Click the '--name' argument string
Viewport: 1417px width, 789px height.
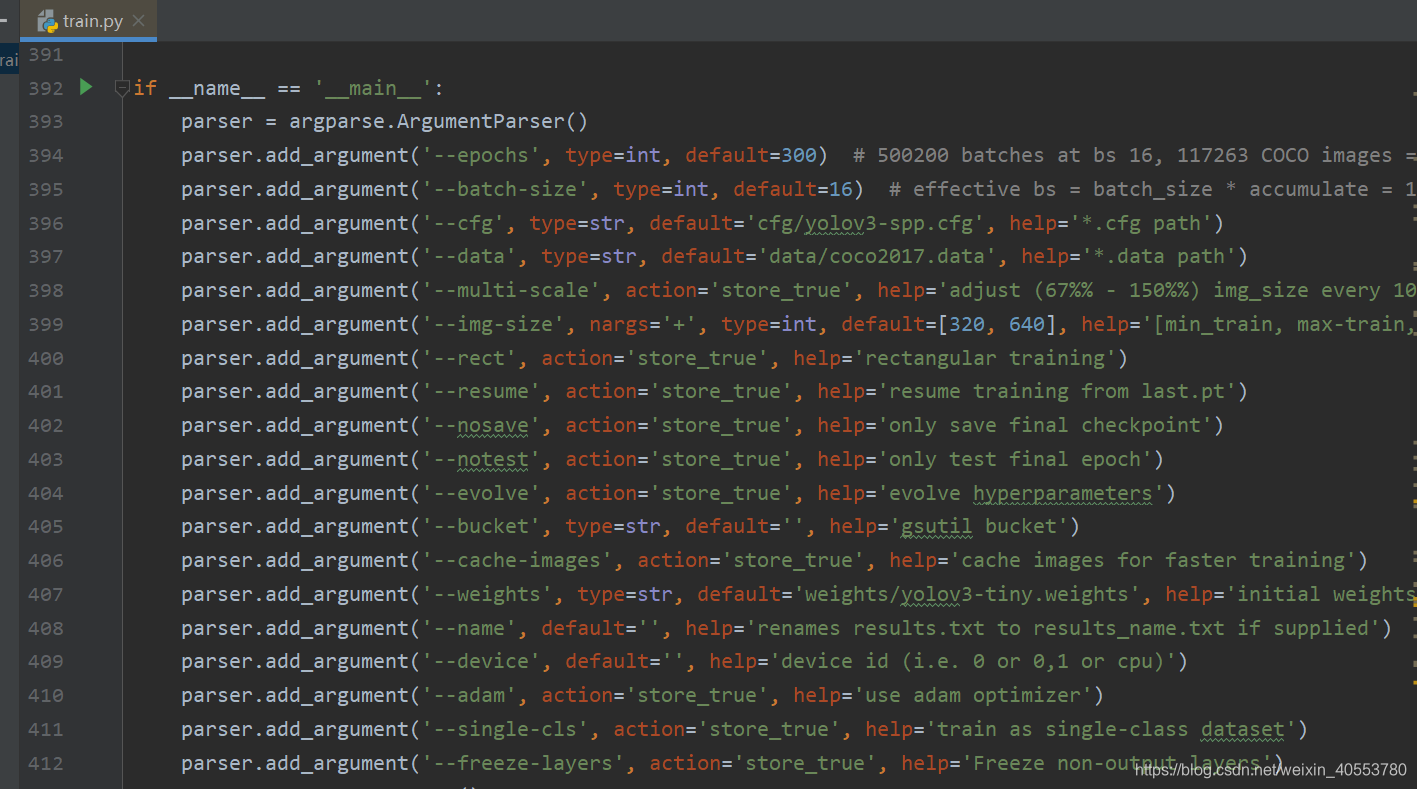click(470, 628)
